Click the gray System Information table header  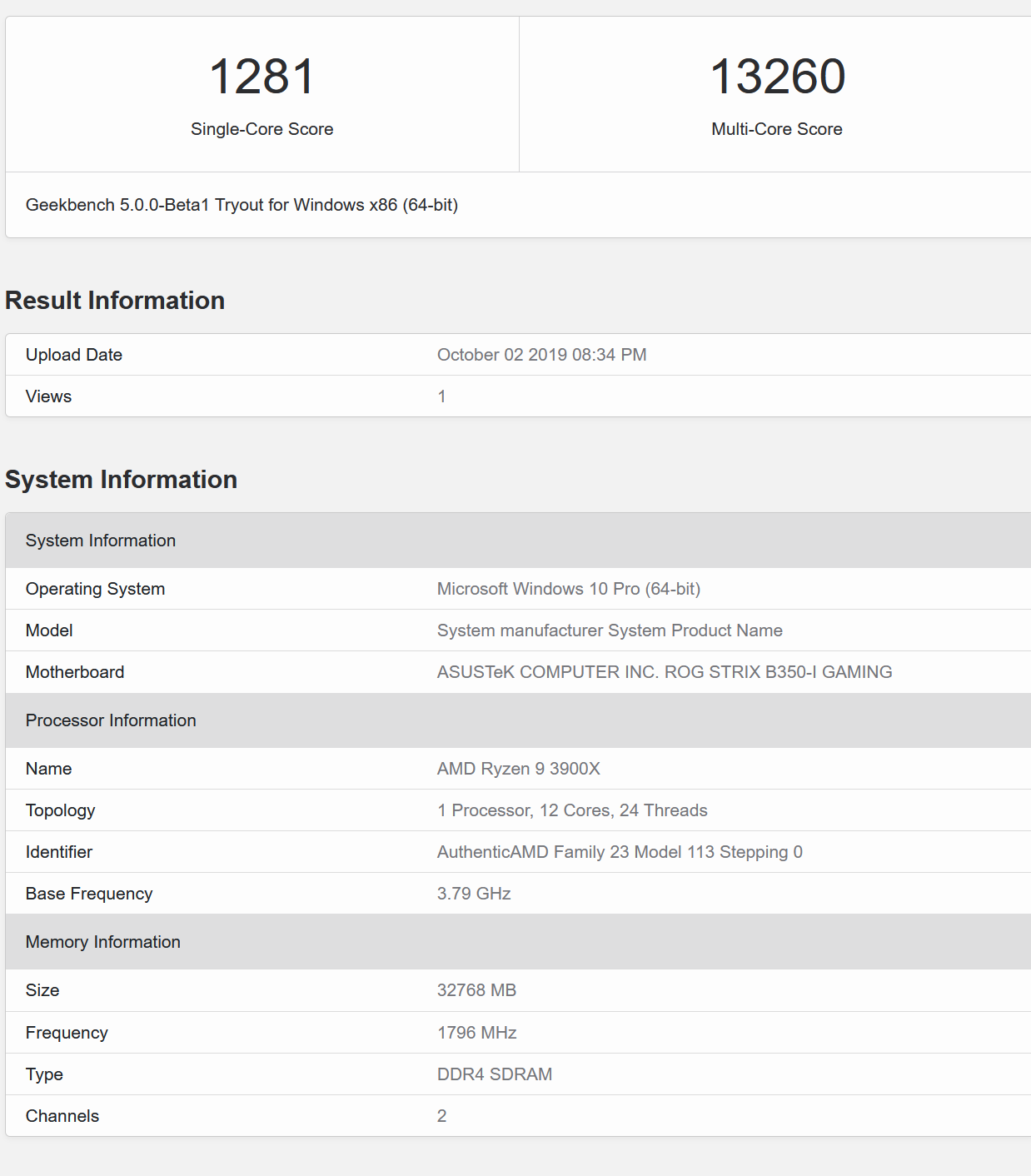click(x=518, y=541)
